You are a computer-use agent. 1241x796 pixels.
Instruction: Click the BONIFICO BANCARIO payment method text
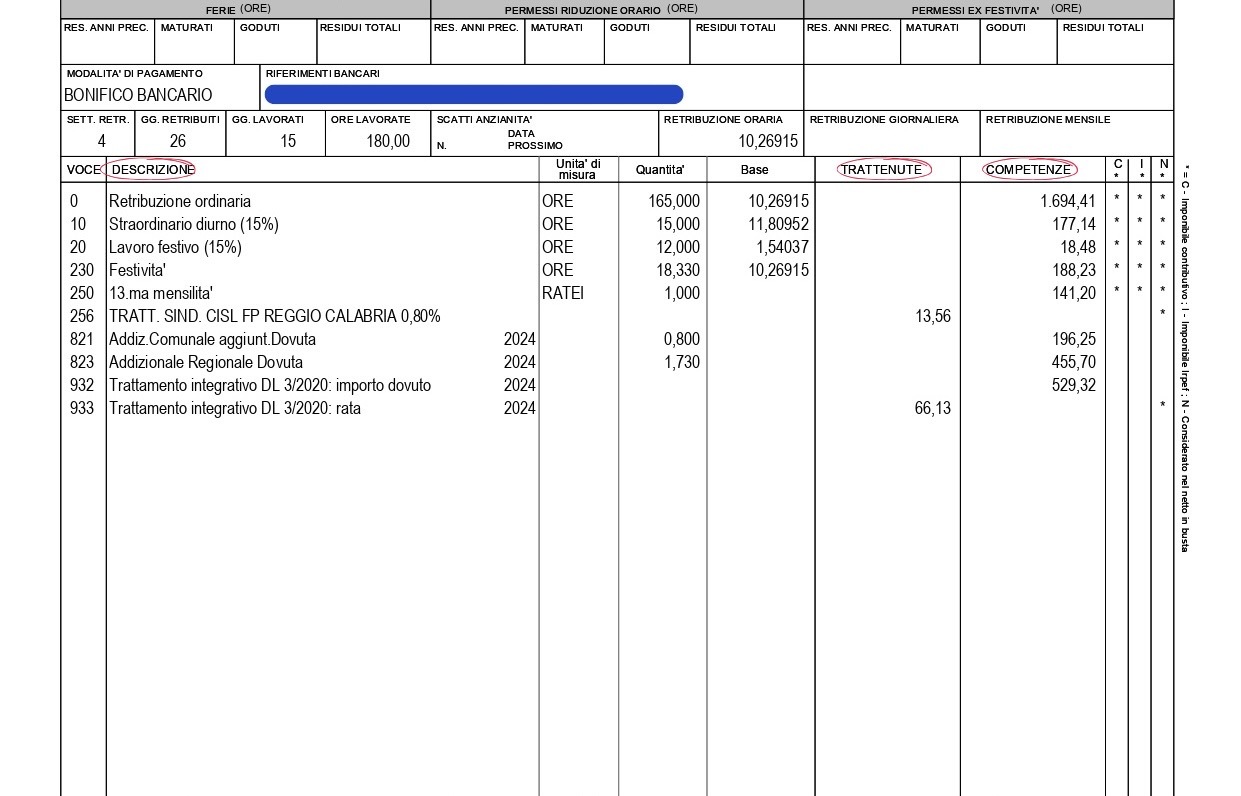[x=138, y=95]
